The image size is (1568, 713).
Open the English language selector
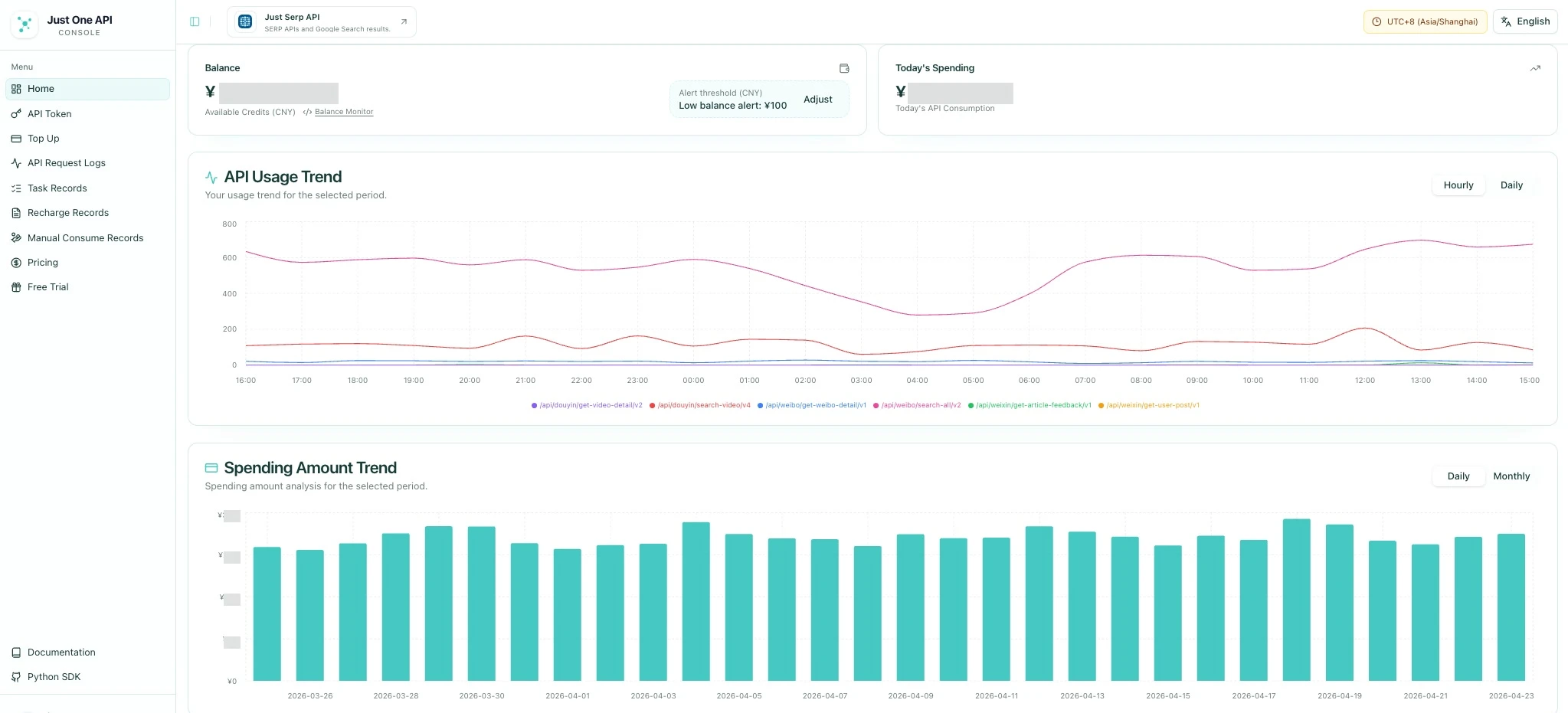pyautogui.click(x=1525, y=21)
